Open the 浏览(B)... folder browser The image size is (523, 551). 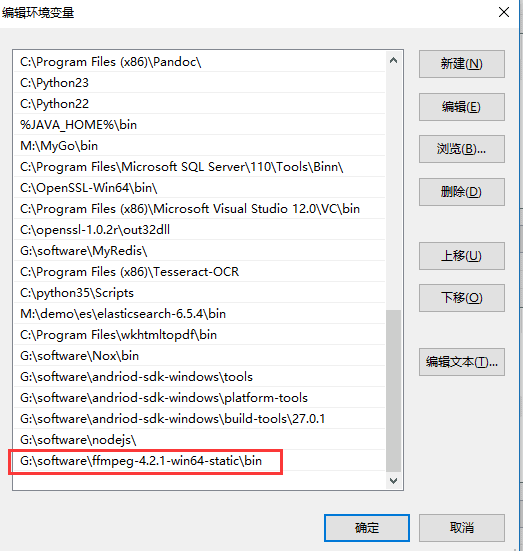click(x=461, y=149)
